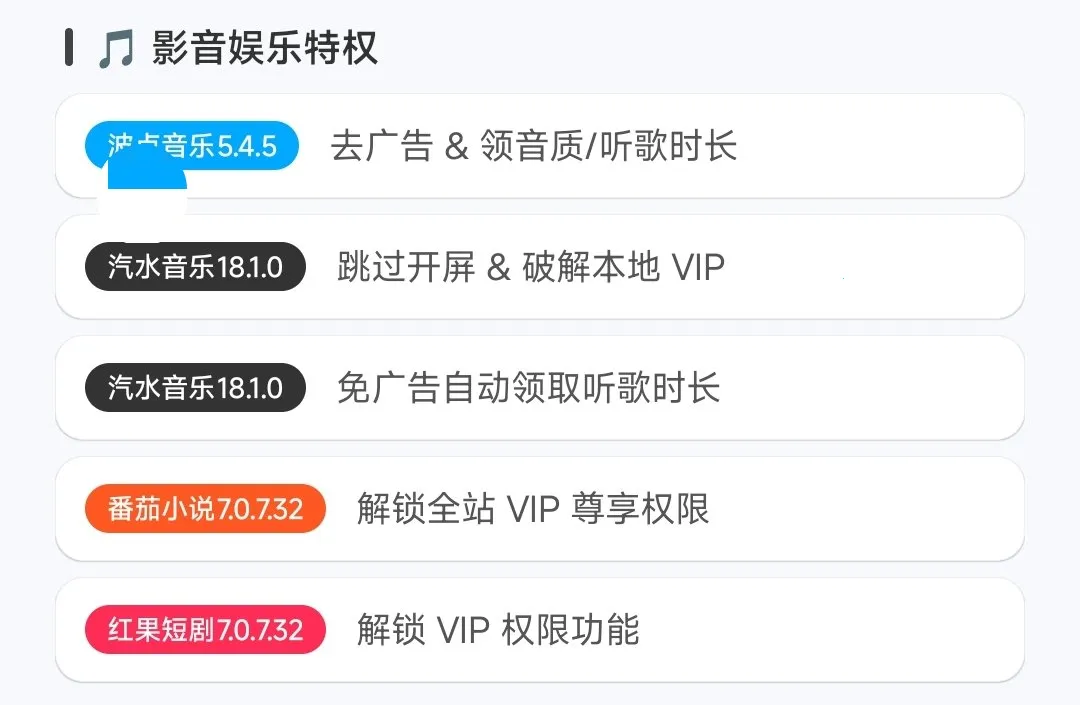The image size is (1080, 705).
Task: Tap the 汽水音乐 badge beside 免广告自动领取
Action: 195,388
